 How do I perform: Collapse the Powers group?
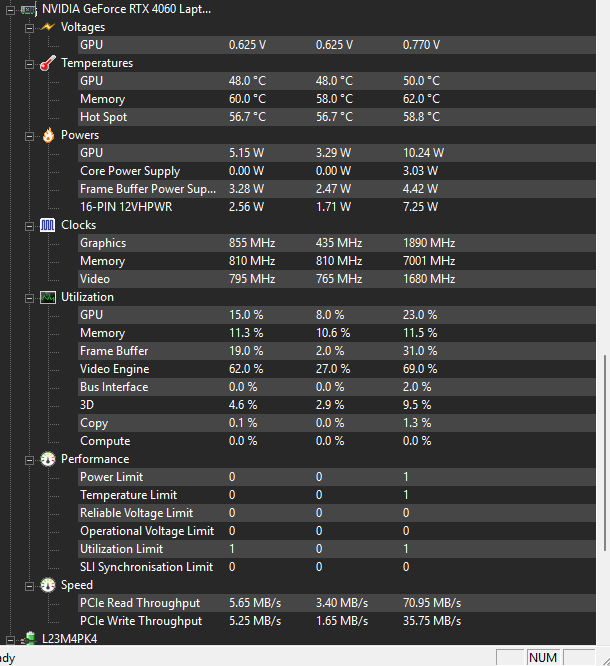click(x=29, y=135)
